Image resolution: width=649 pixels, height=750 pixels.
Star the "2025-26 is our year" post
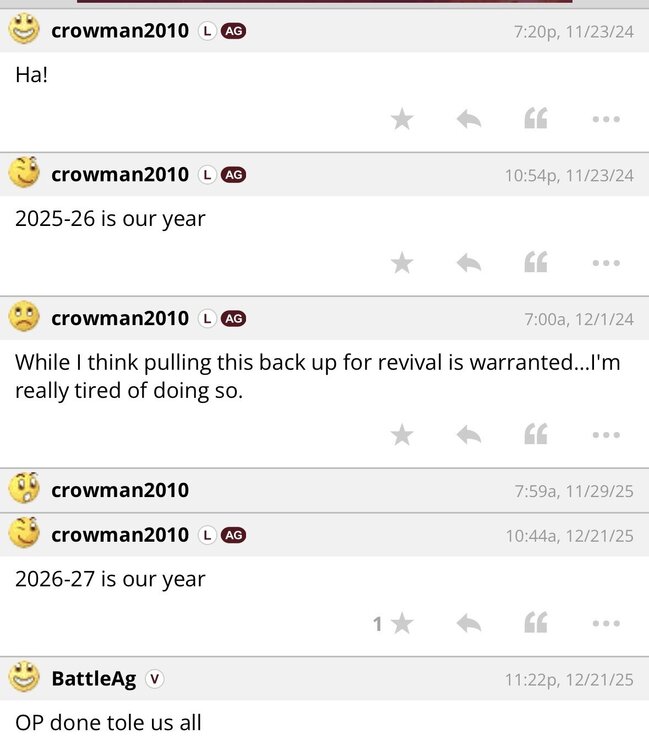click(402, 263)
